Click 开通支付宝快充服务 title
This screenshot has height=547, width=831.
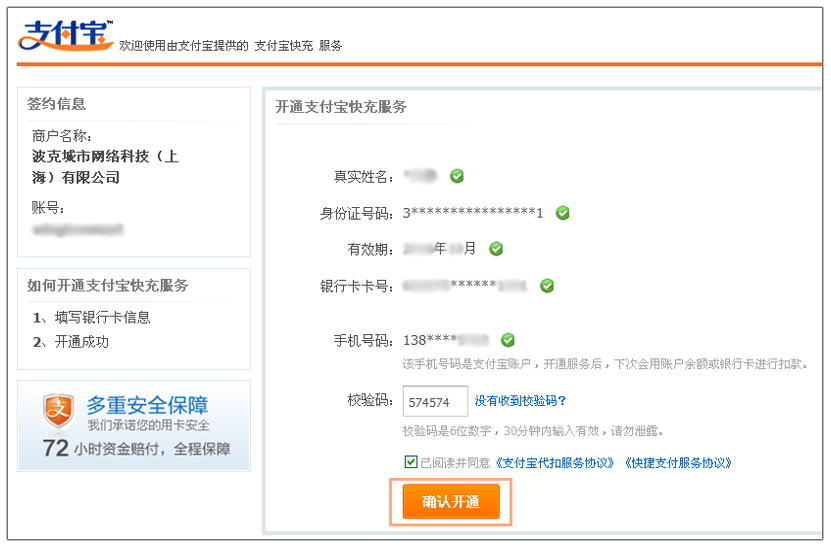[341, 107]
